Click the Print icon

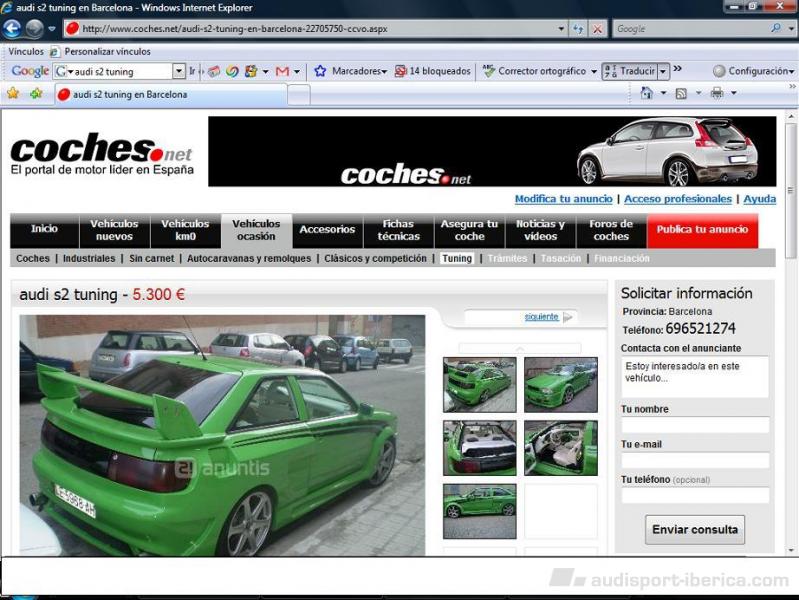[717, 93]
